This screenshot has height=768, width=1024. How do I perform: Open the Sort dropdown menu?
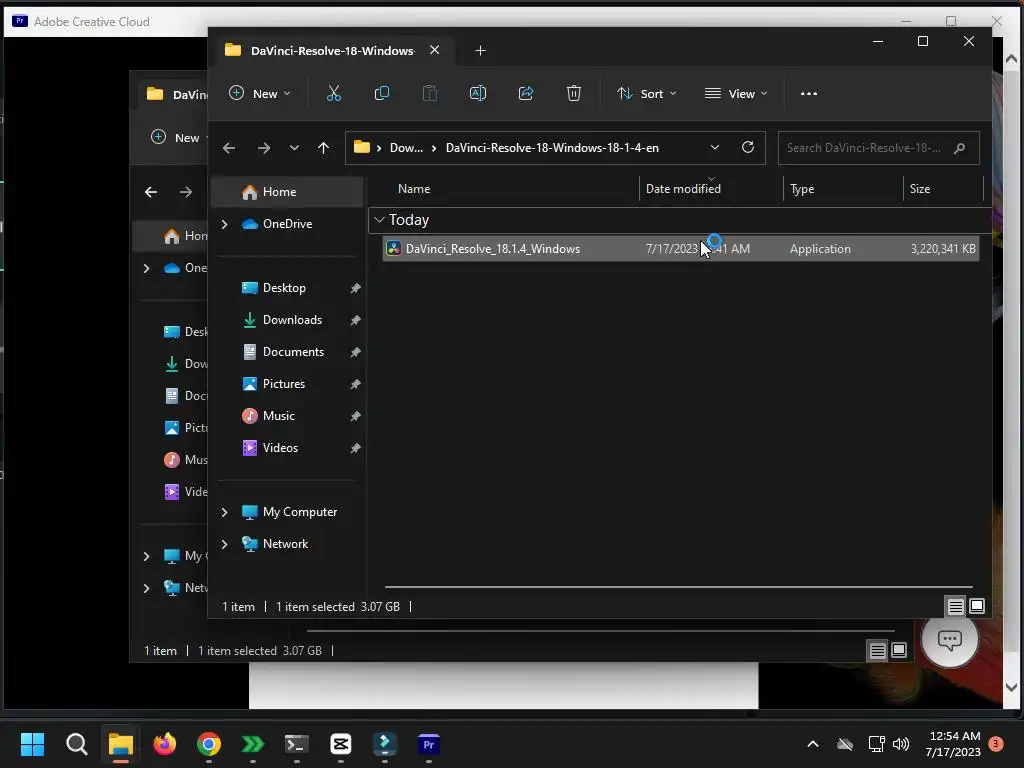646,93
